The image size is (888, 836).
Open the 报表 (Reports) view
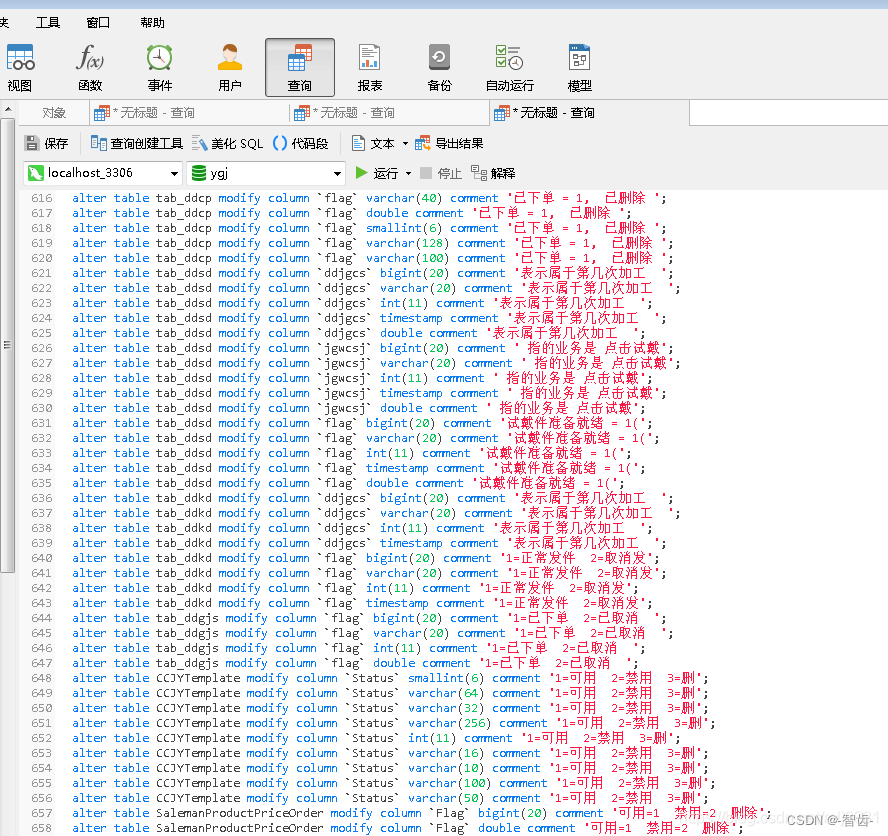370,66
